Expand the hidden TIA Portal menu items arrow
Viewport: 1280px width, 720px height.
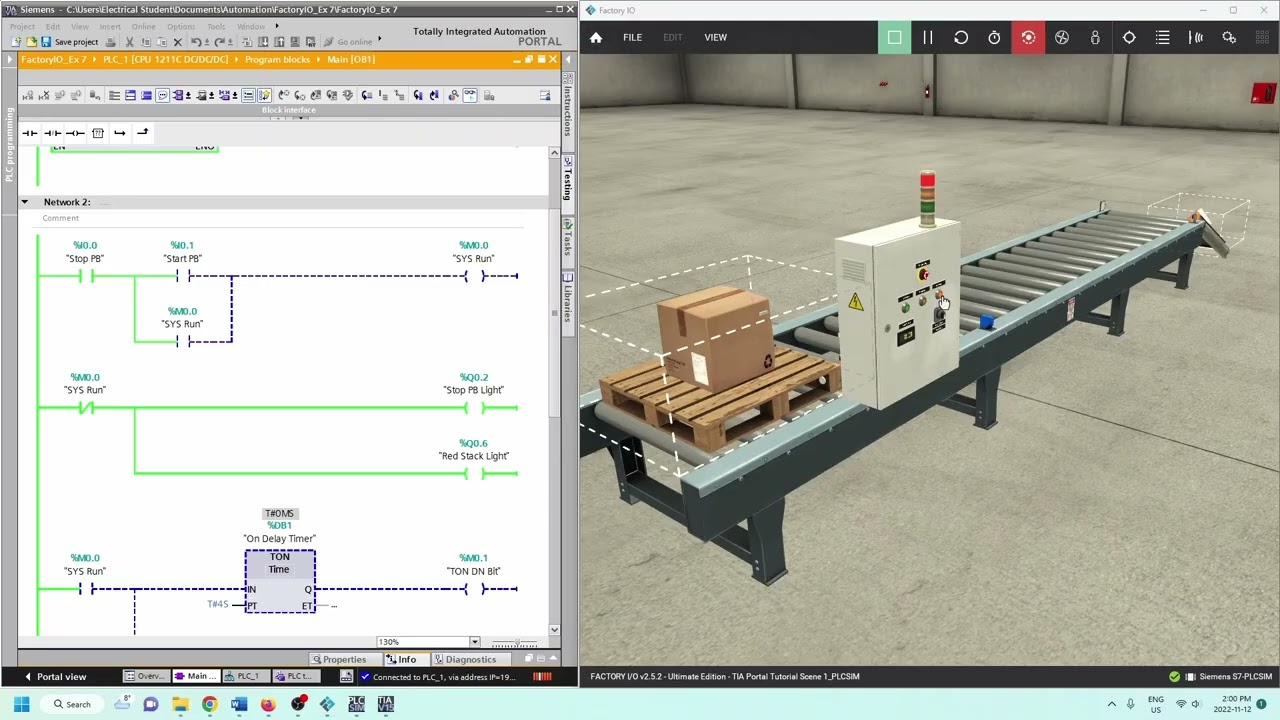[277, 27]
